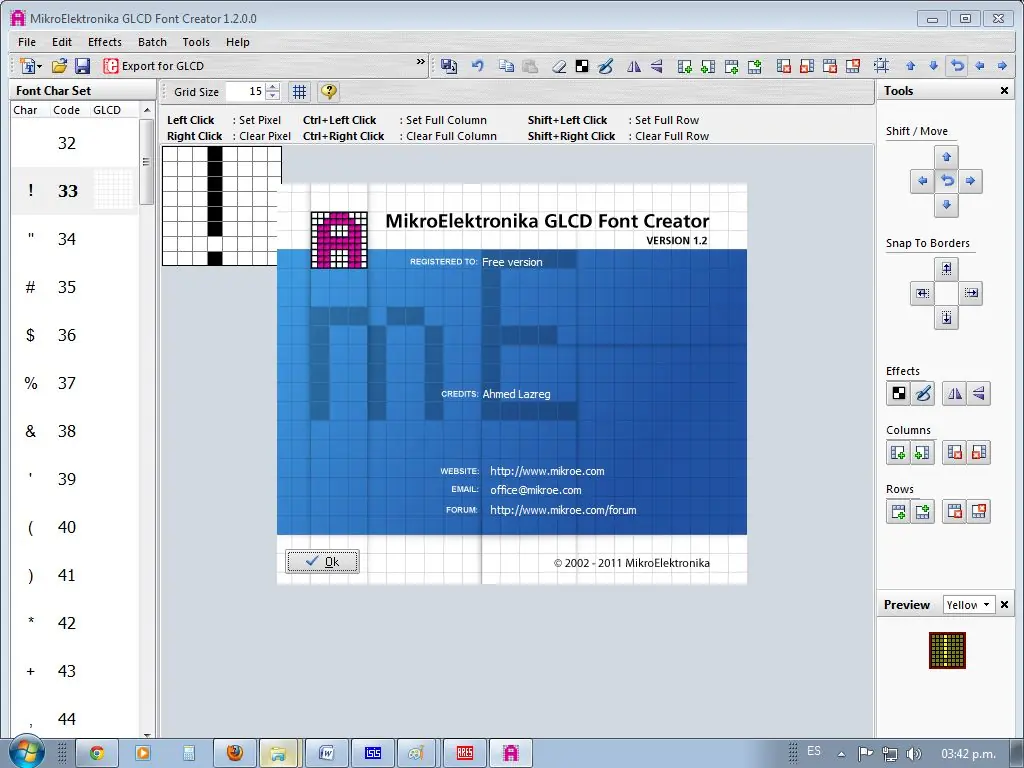Open the New file dropdown arrow
Image resolution: width=1024 pixels, height=768 pixels.
[x=40, y=67]
